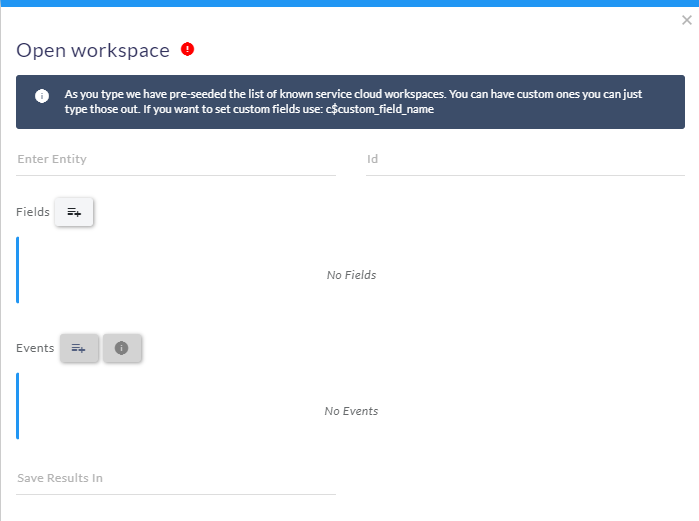Click the add-event icon beside Events
Viewport: 699px width, 521px height.
pos(79,348)
